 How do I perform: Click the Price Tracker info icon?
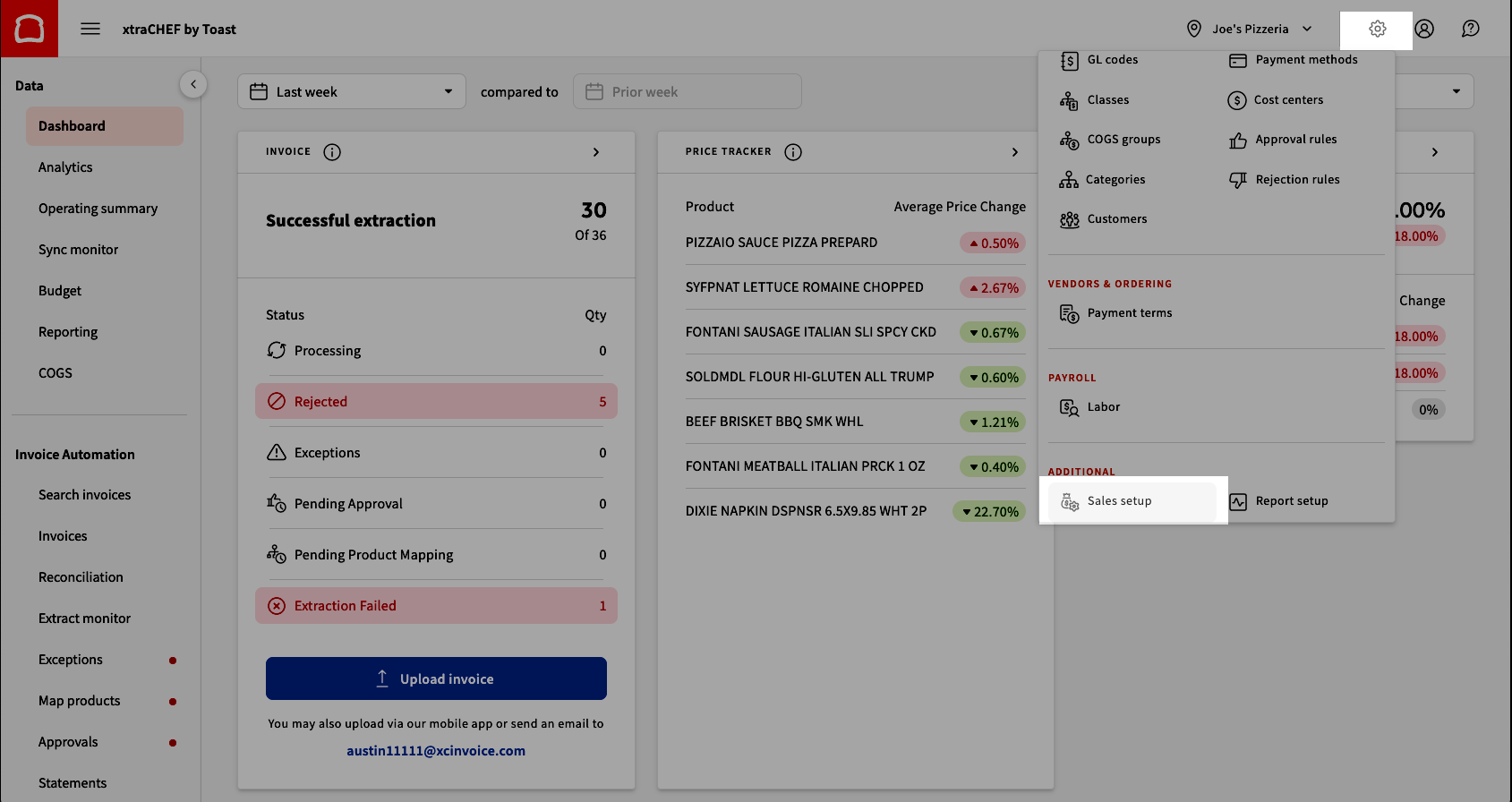(792, 152)
